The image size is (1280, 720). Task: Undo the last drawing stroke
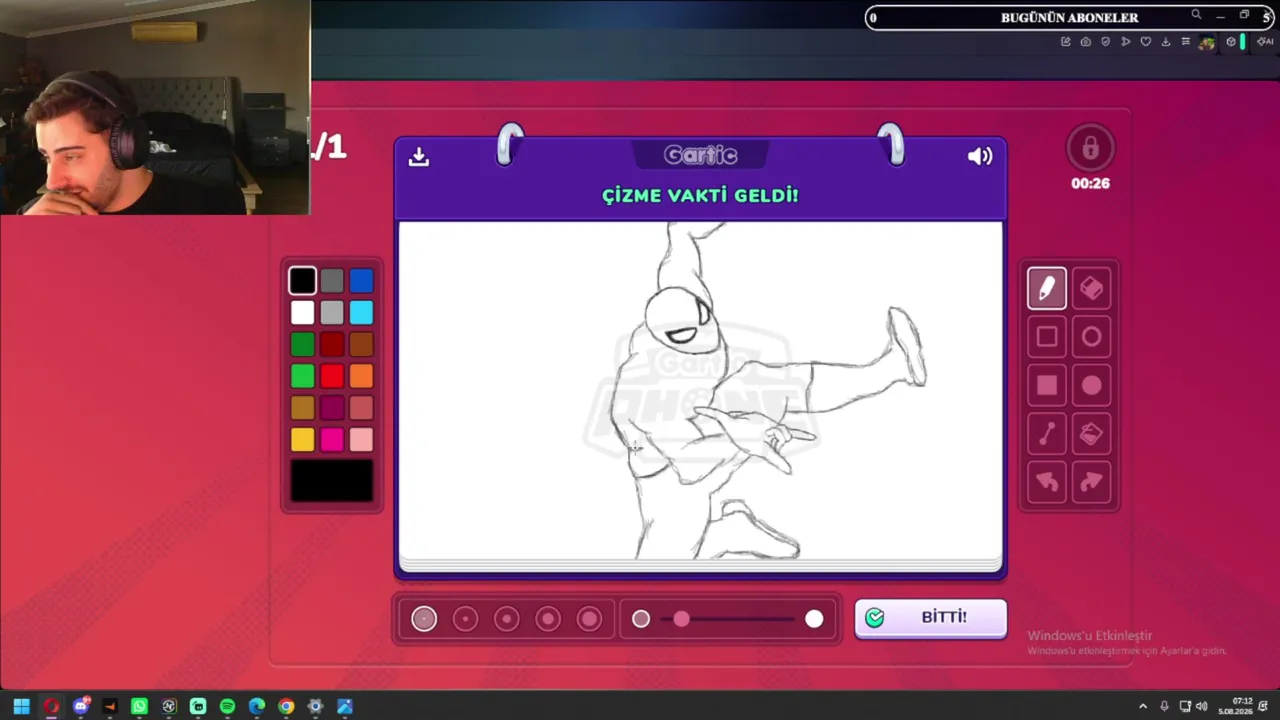point(1047,482)
